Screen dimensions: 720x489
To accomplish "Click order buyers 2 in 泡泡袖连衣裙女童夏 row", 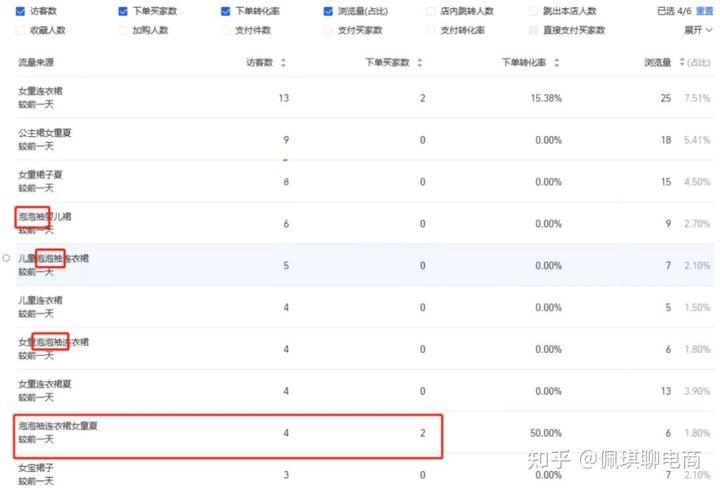I will pos(422,433).
